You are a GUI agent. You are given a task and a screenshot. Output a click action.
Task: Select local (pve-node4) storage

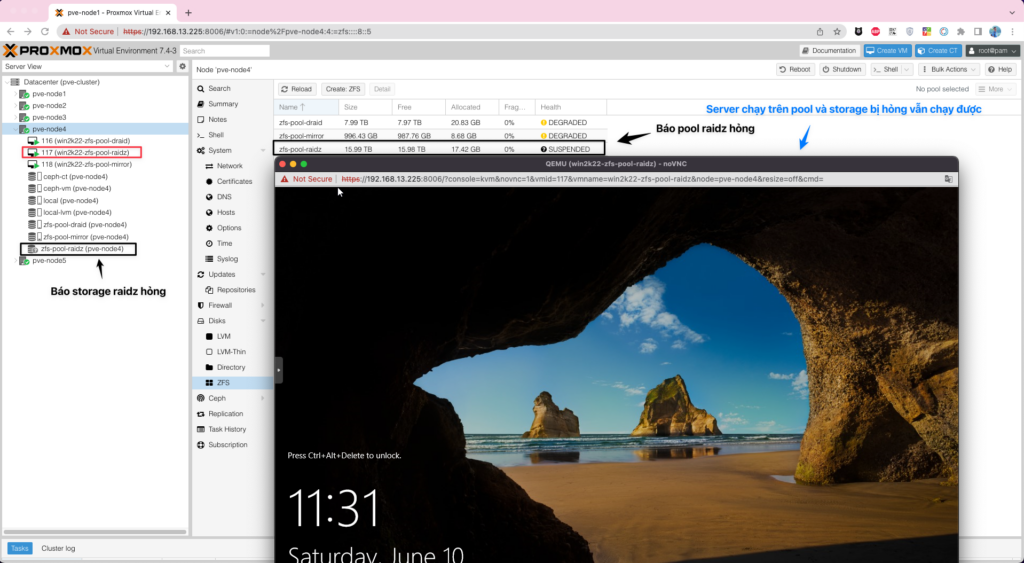coord(63,201)
